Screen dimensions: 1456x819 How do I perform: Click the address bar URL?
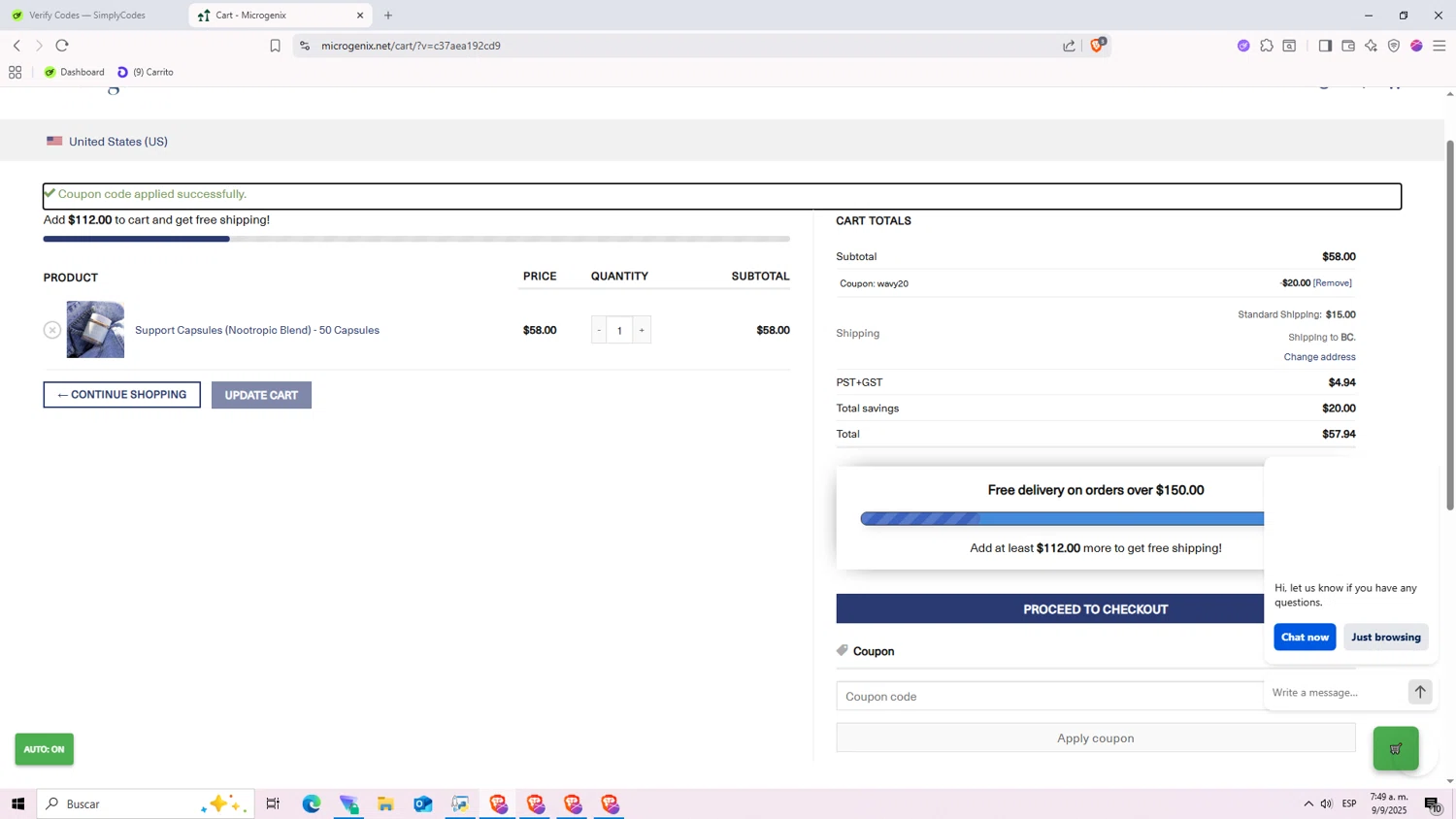[411, 46]
